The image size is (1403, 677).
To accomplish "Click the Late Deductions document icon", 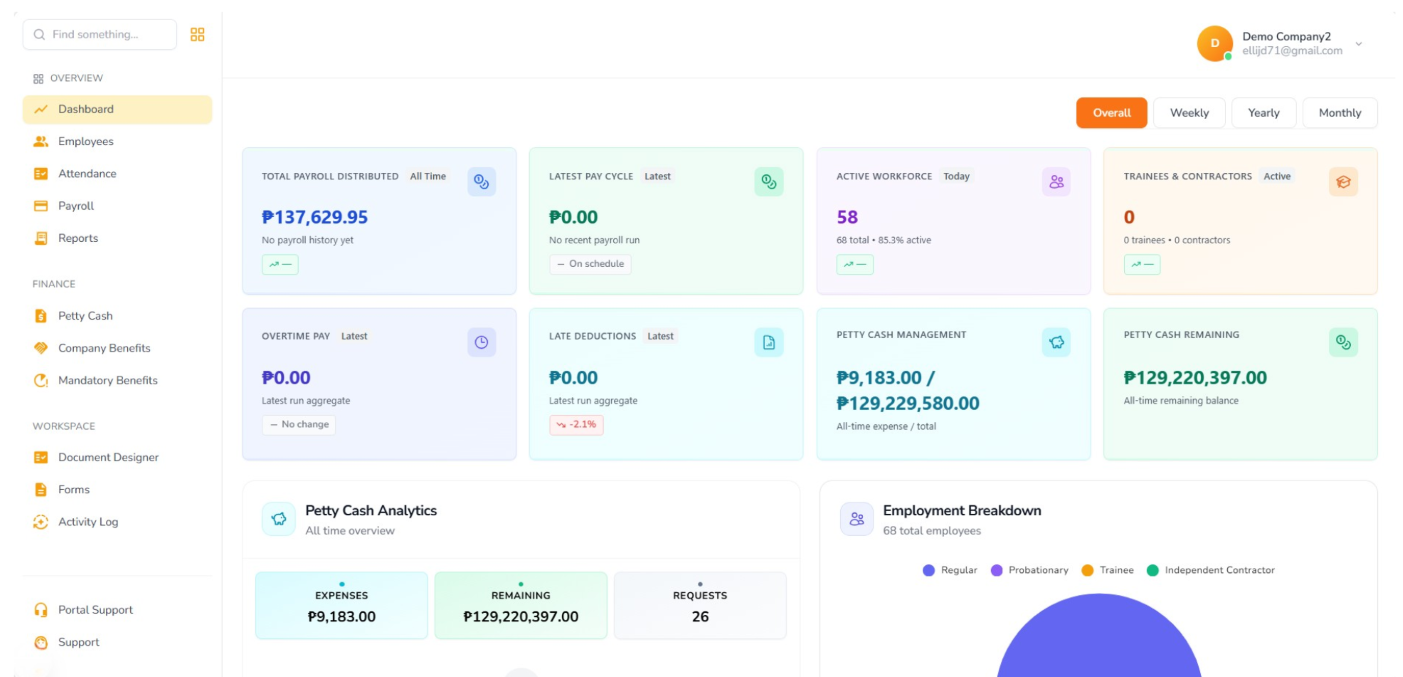I will (768, 342).
